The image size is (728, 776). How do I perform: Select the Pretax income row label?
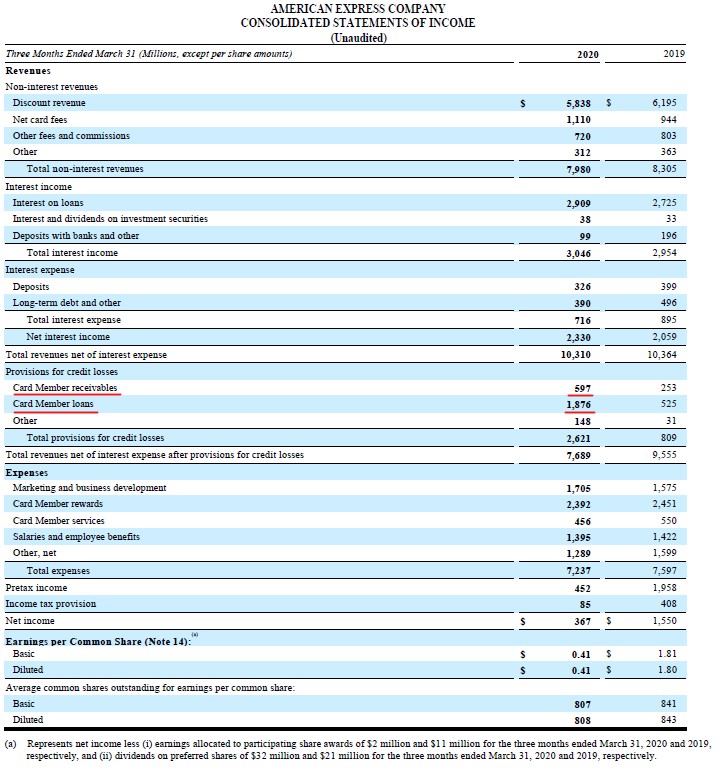[x=38, y=587]
